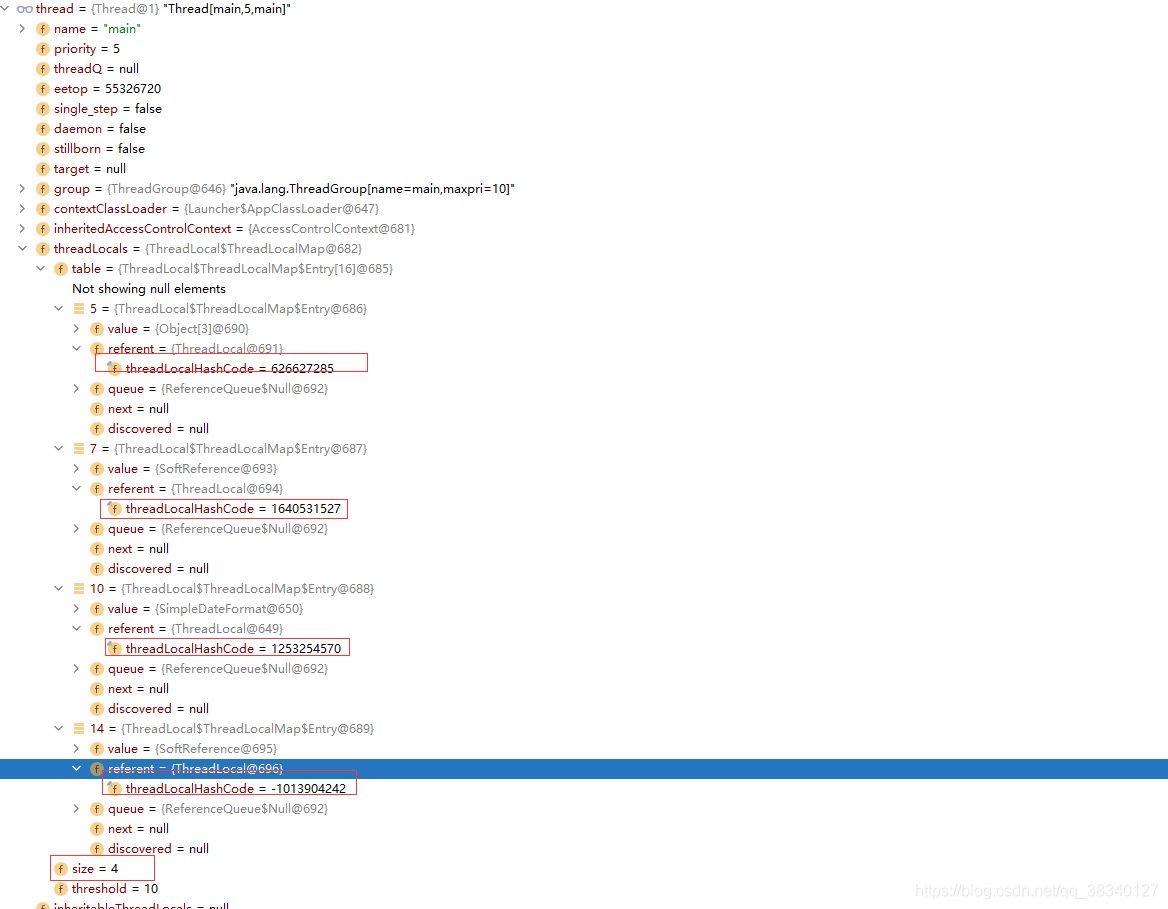Click the array element icon beside entry 10

pyautogui.click(x=78, y=588)
